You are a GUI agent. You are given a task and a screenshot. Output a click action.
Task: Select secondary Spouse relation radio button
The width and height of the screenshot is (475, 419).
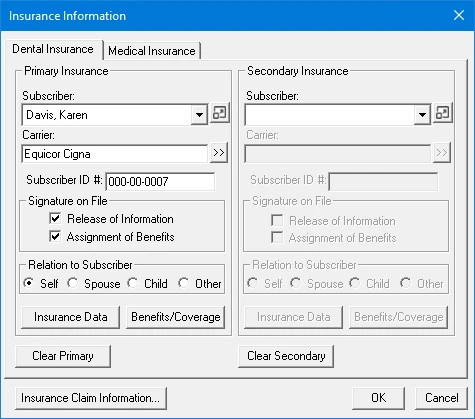(x=295, y=283)
